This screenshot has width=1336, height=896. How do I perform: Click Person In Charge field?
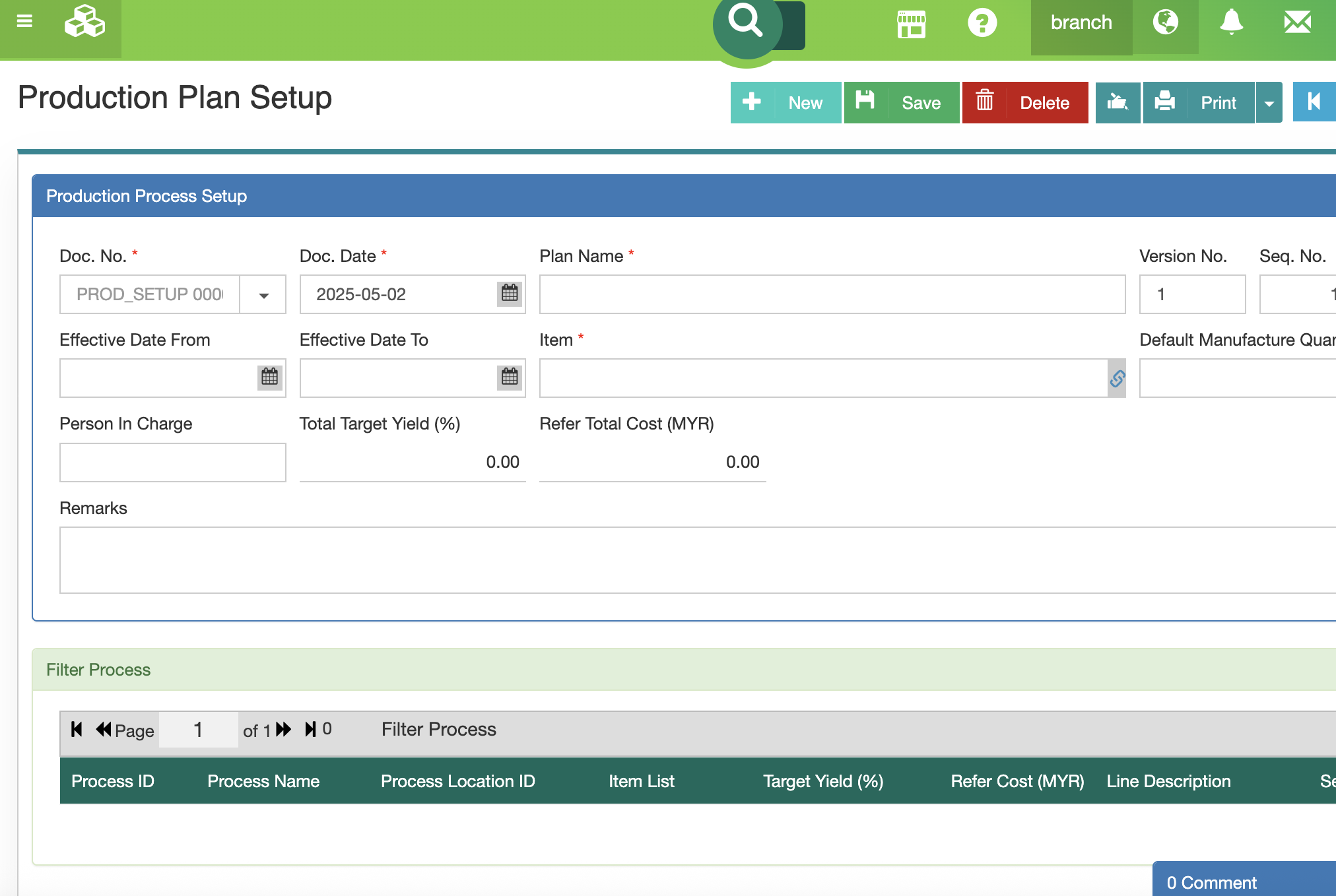tap(173, 462)
